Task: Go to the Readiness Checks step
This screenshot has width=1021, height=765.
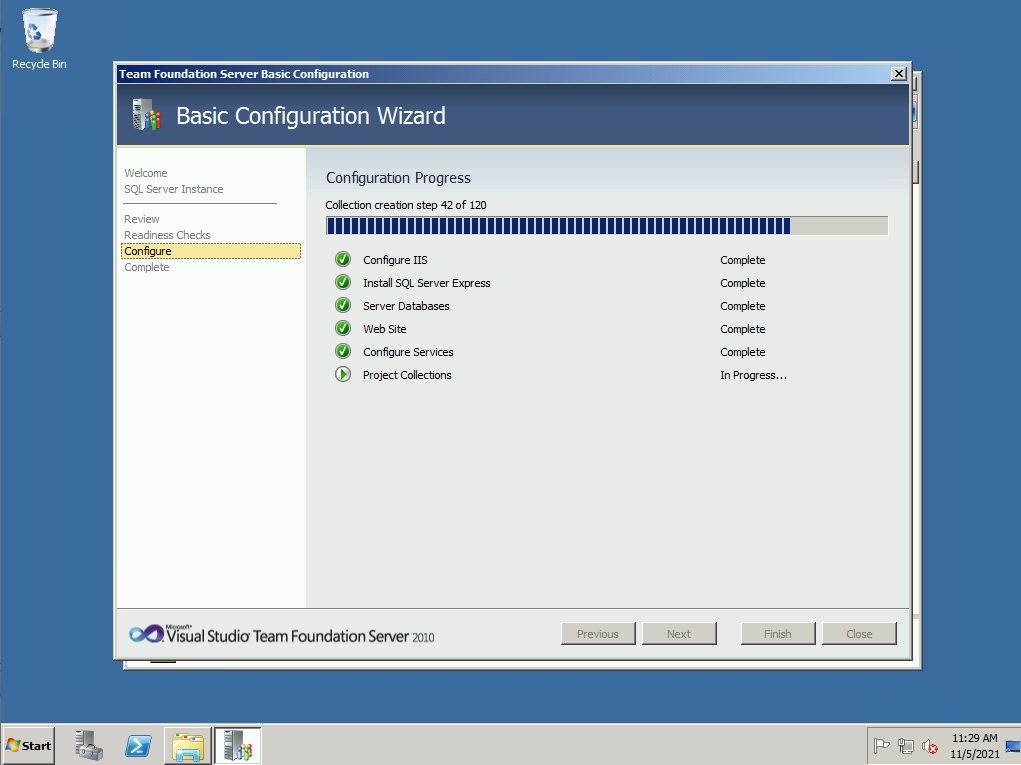Action: [x=167, y=235]
